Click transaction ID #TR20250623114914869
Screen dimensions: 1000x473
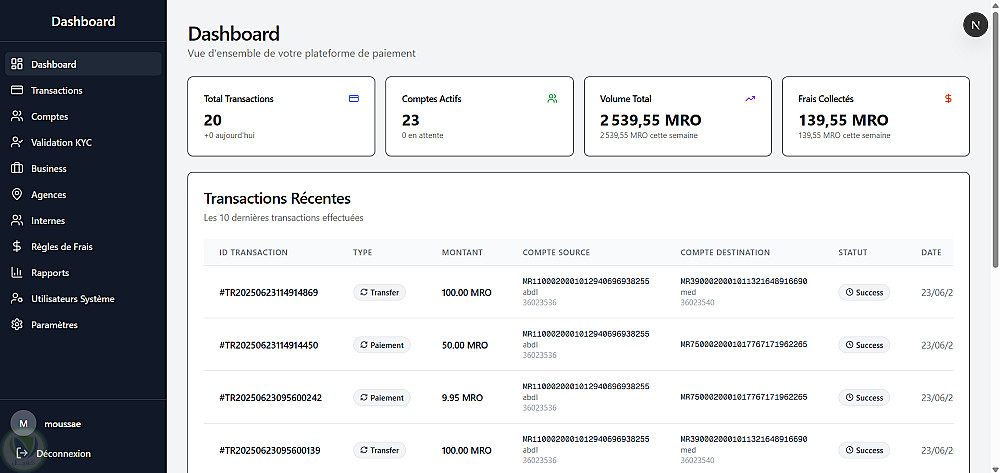click(x=269, y=293)
